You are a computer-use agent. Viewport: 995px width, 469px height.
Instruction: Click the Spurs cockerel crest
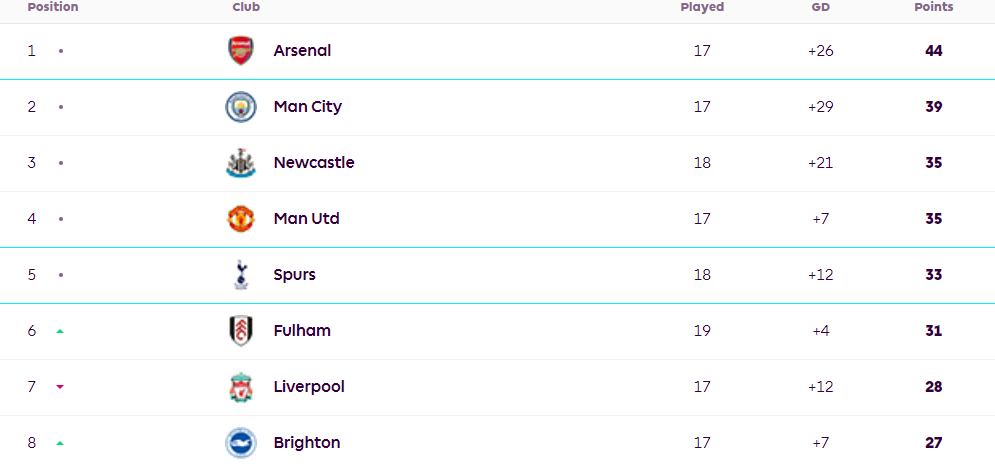pyautogui.click(x=241, y=275)
